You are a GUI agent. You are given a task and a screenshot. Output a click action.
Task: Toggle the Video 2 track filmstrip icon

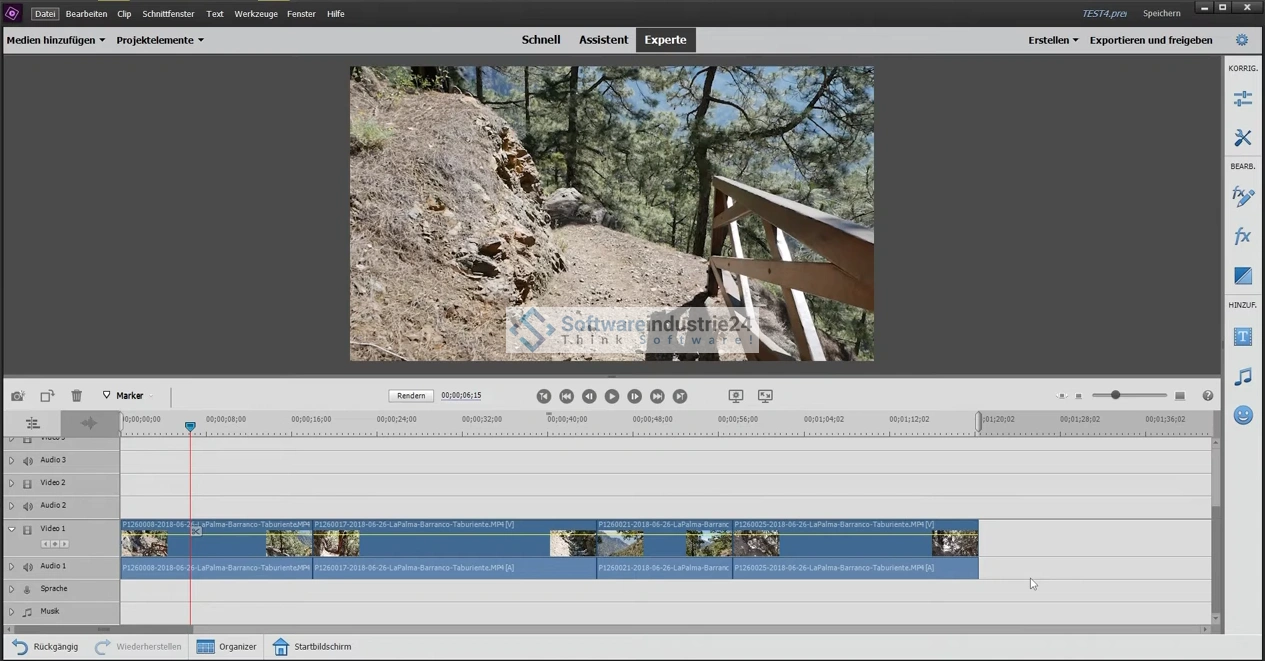pos(28,484)
